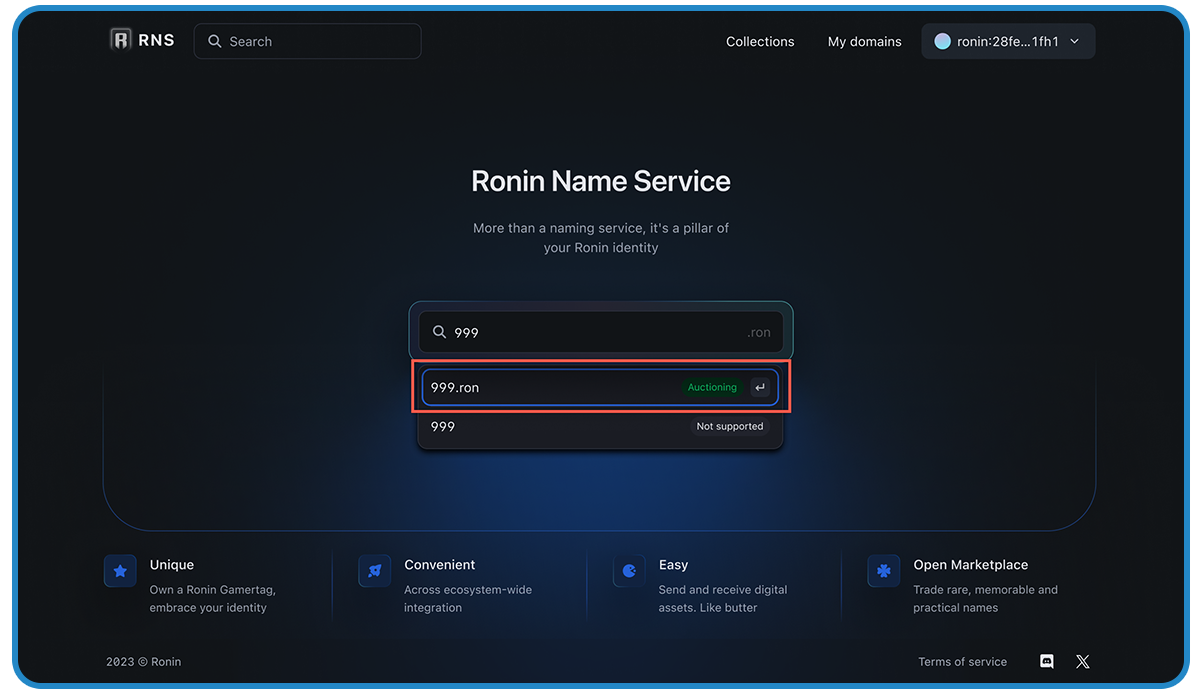Open the X social link icon
The width and height of the screenshot is (1200, 693).
(1082, 661)
